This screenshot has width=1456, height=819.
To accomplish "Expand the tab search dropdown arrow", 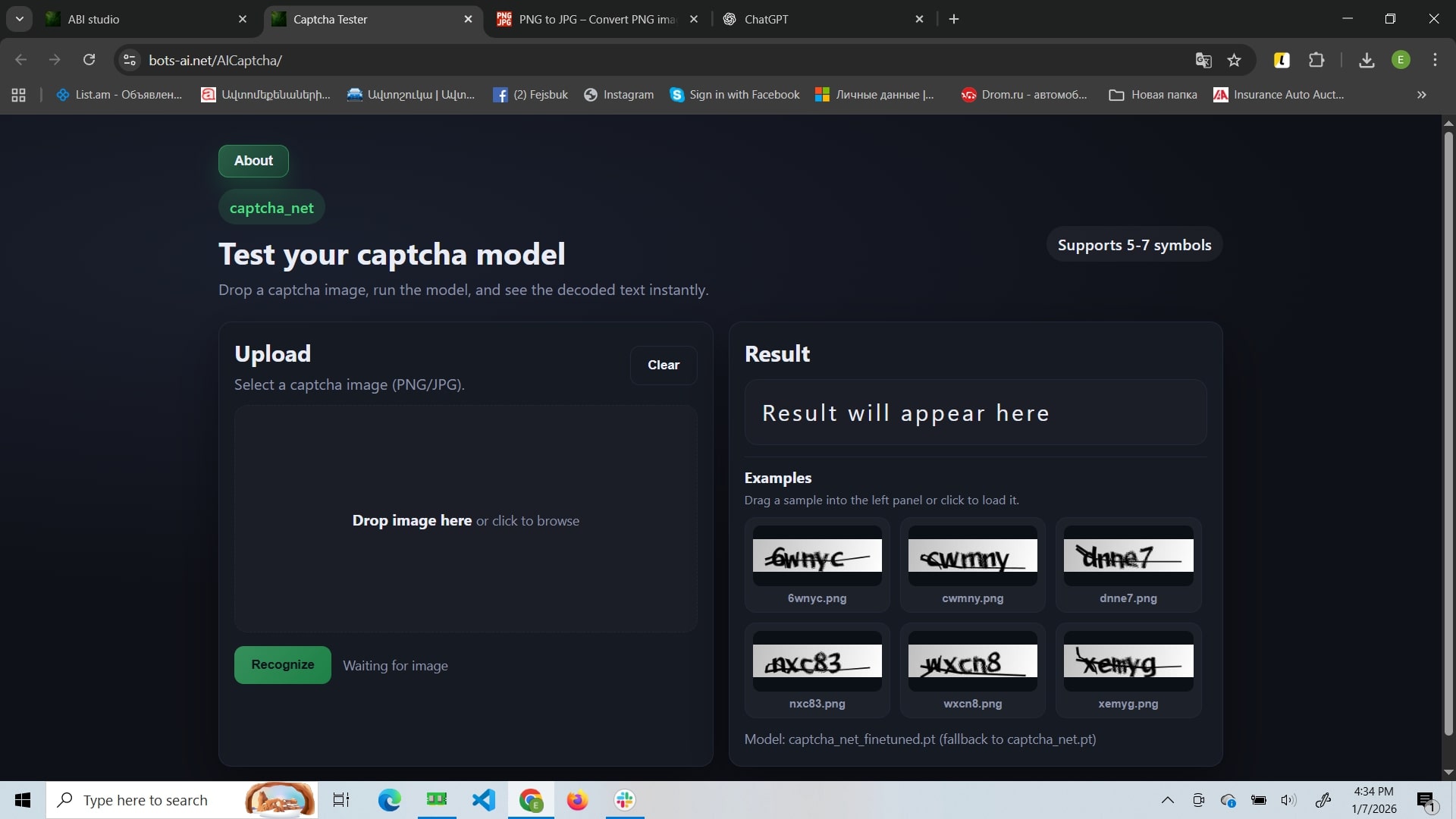I will coord(20,19).
